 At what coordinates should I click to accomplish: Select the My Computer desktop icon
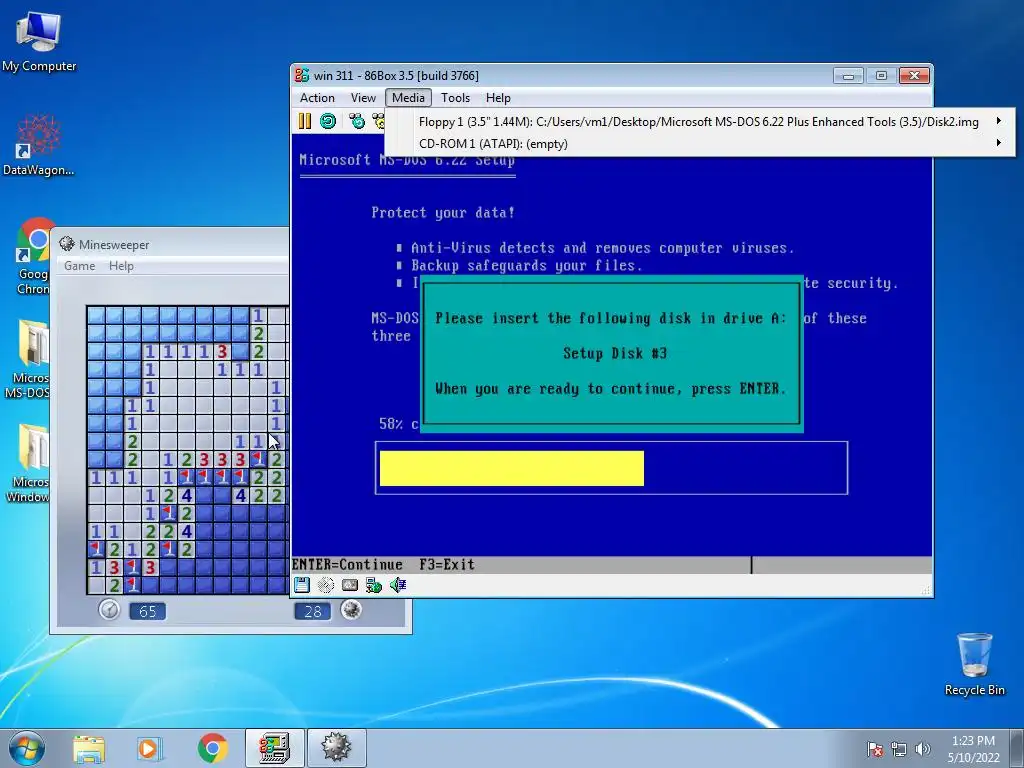click(x=39, y=40)
